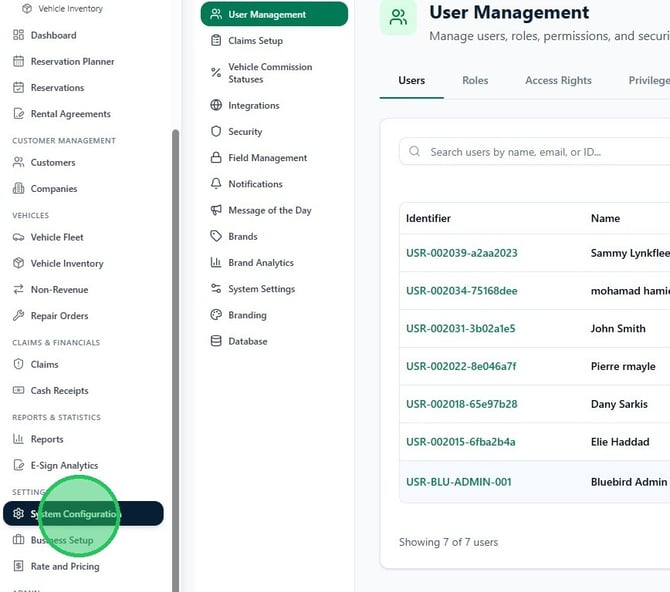Go to System Settings label

[x=262, y=289]
